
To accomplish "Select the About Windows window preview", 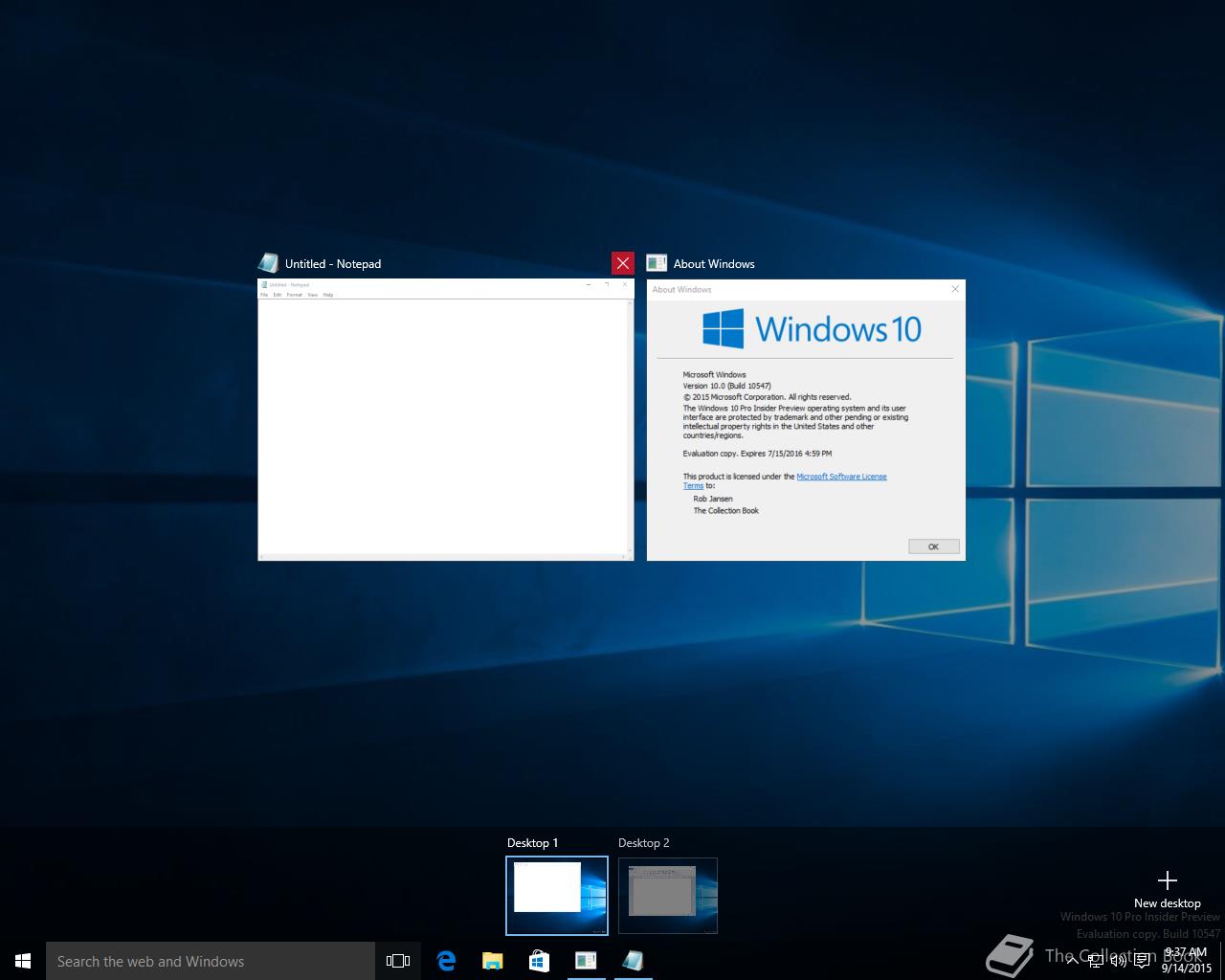I will tap(806, 420).
